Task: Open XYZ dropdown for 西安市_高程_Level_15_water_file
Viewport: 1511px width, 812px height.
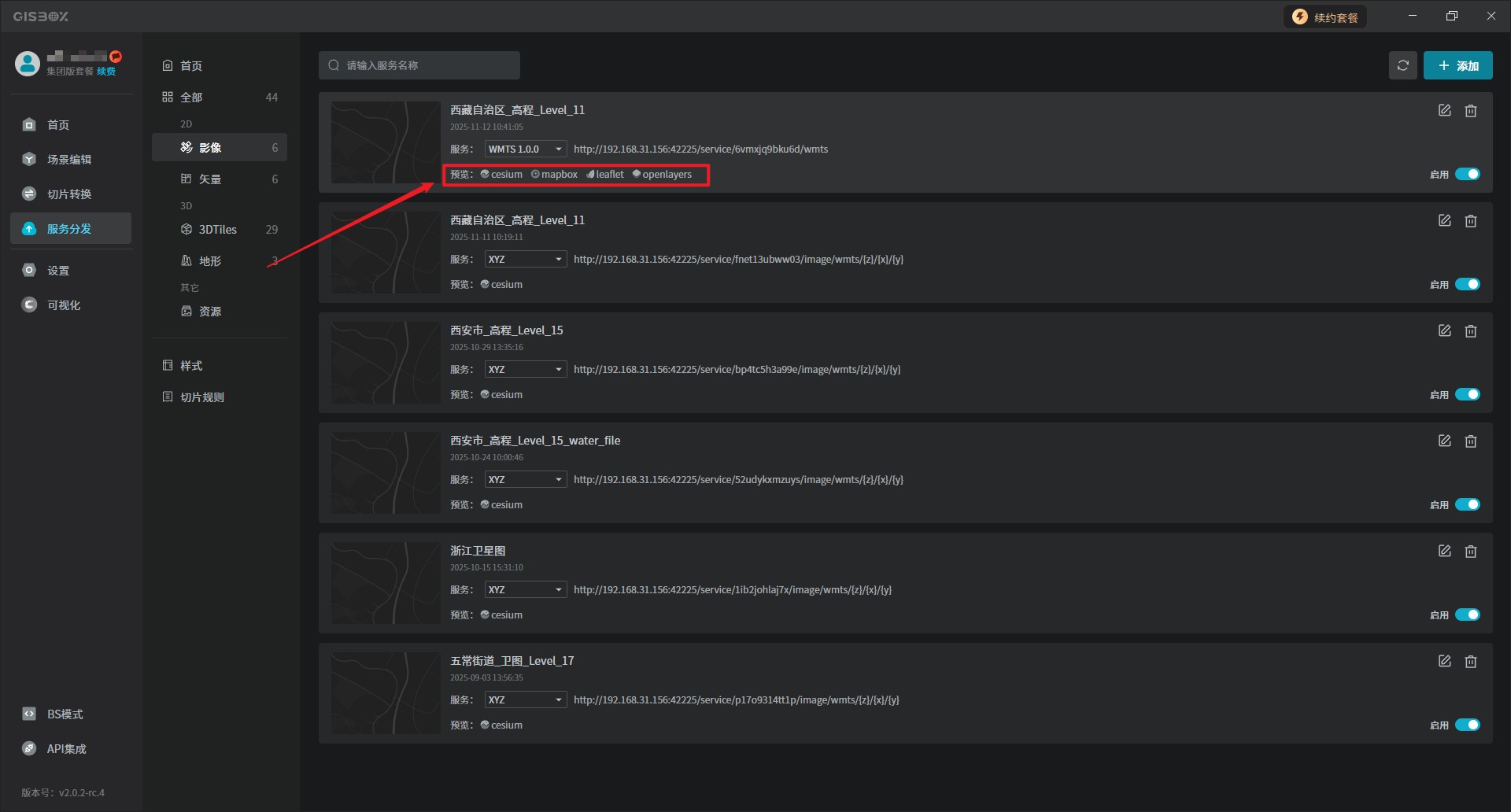Action: (525, 480)
